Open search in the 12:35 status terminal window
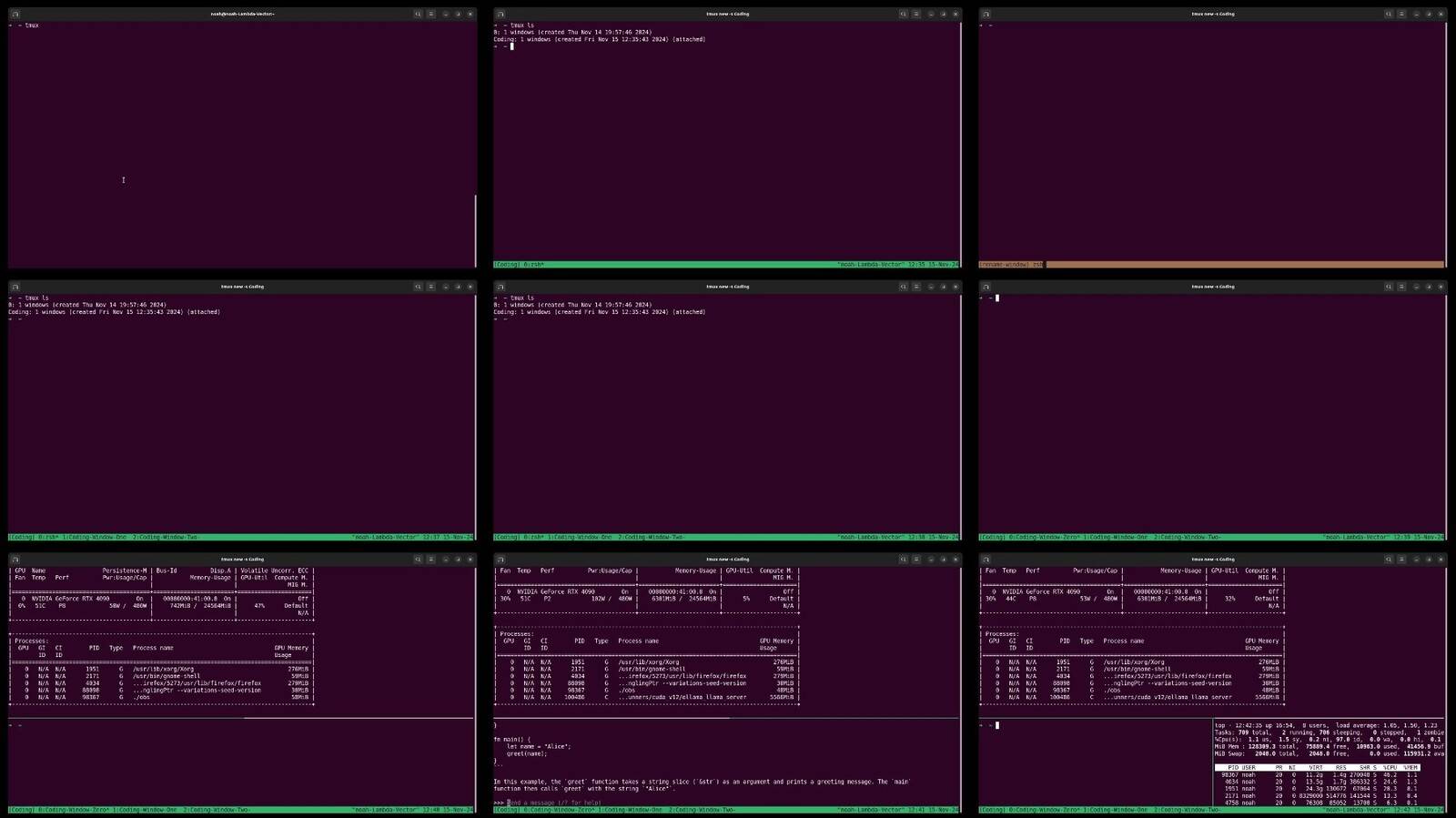 pos(903,14)
